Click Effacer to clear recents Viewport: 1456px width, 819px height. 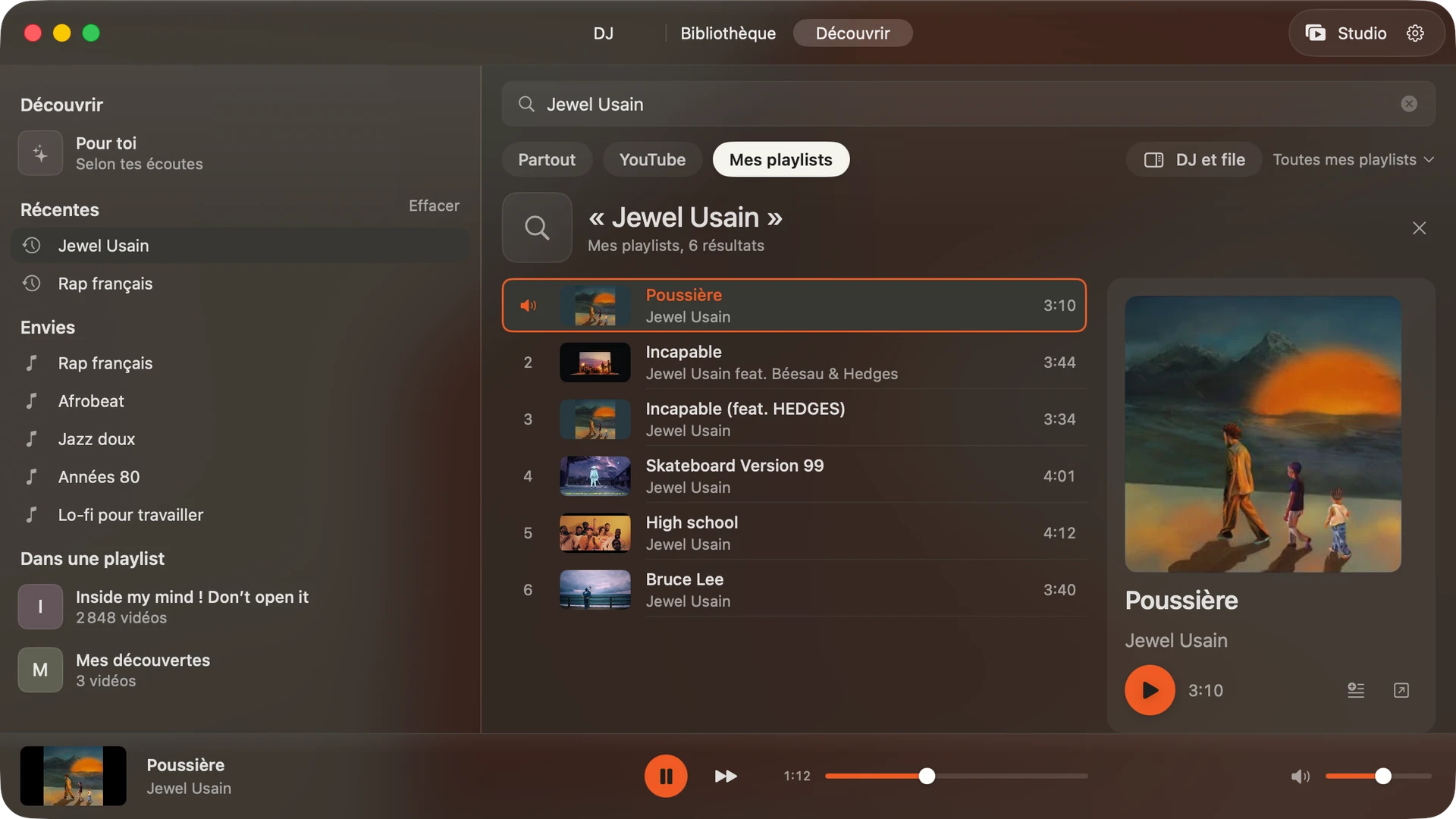434,206
